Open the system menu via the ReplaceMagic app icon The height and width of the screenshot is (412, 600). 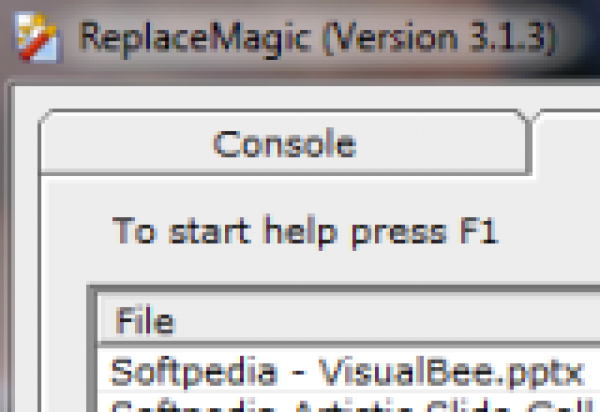(36, 38)
